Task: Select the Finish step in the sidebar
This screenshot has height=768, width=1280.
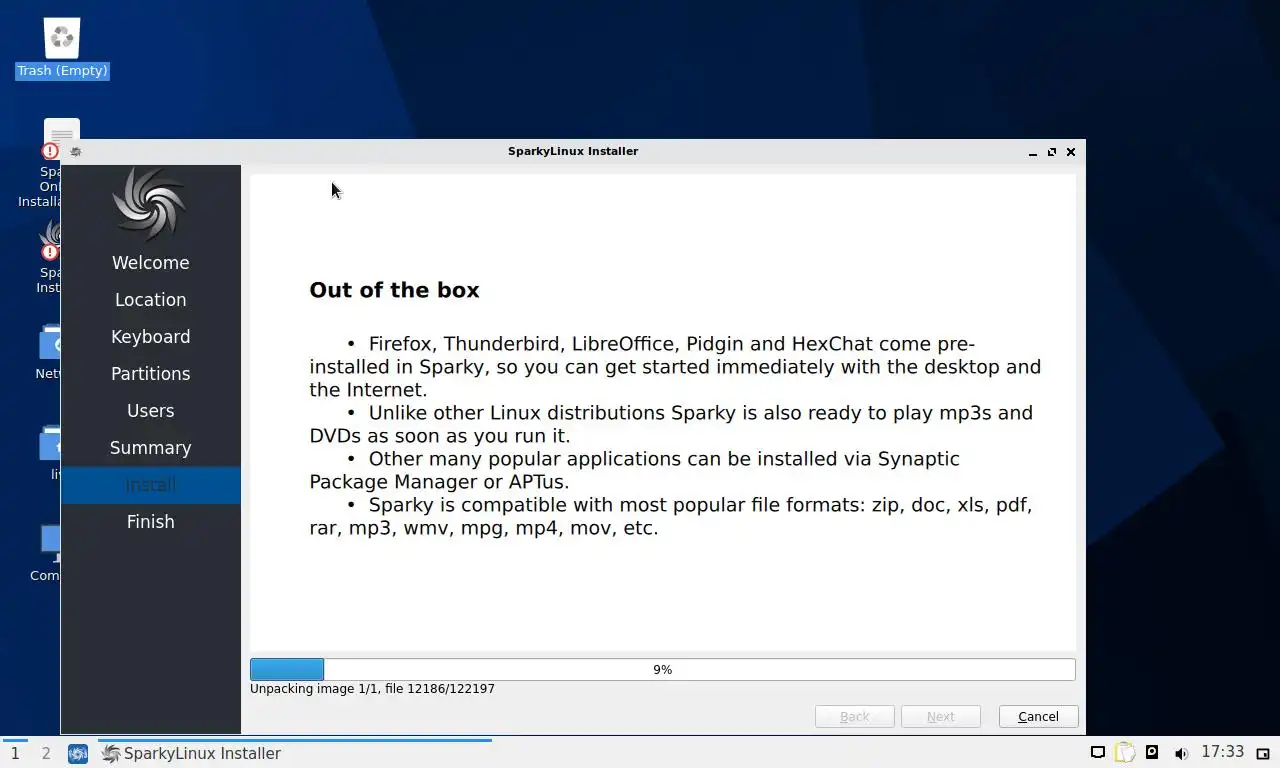Action: (x=150, y=522)
